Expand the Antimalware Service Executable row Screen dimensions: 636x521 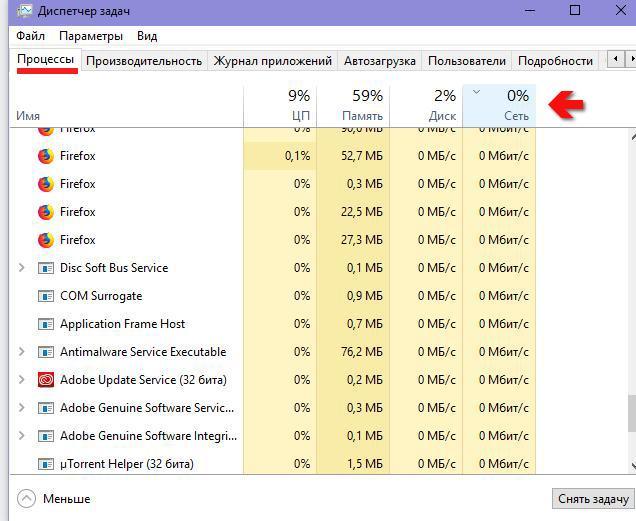pos(22,352)
